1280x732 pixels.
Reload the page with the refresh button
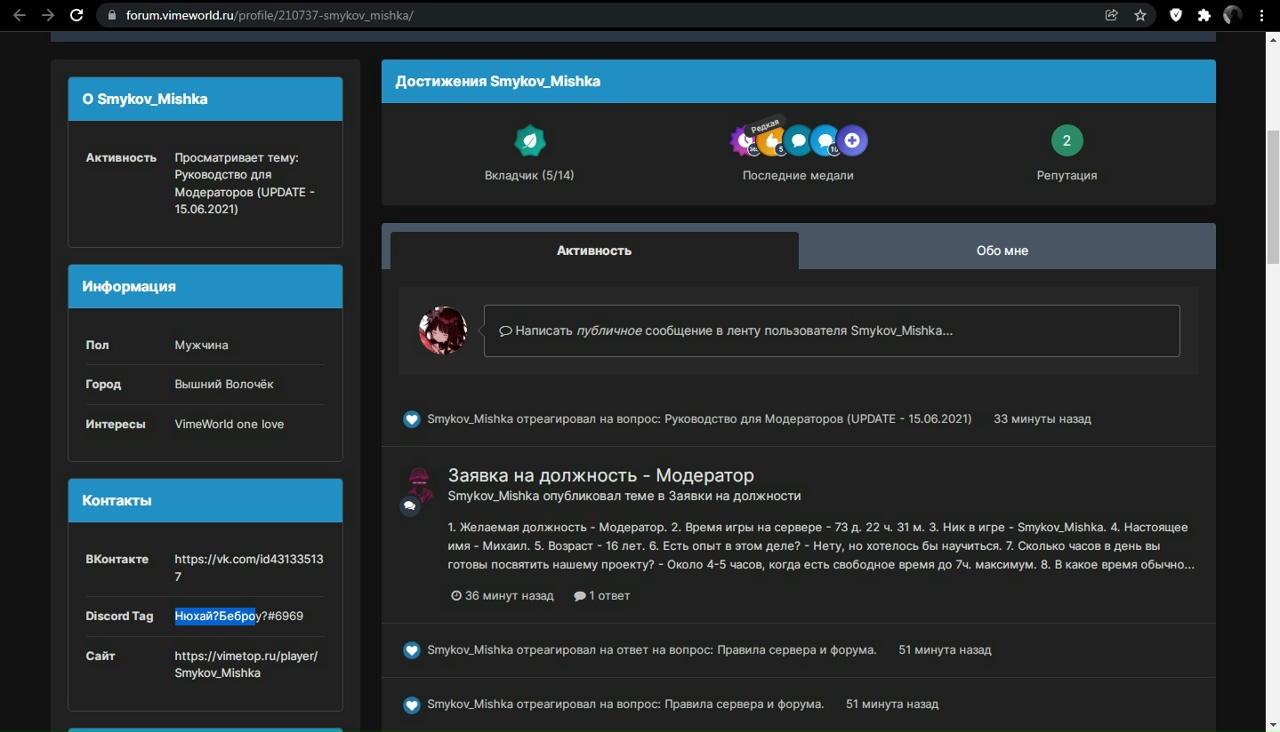tap(76, 15)
